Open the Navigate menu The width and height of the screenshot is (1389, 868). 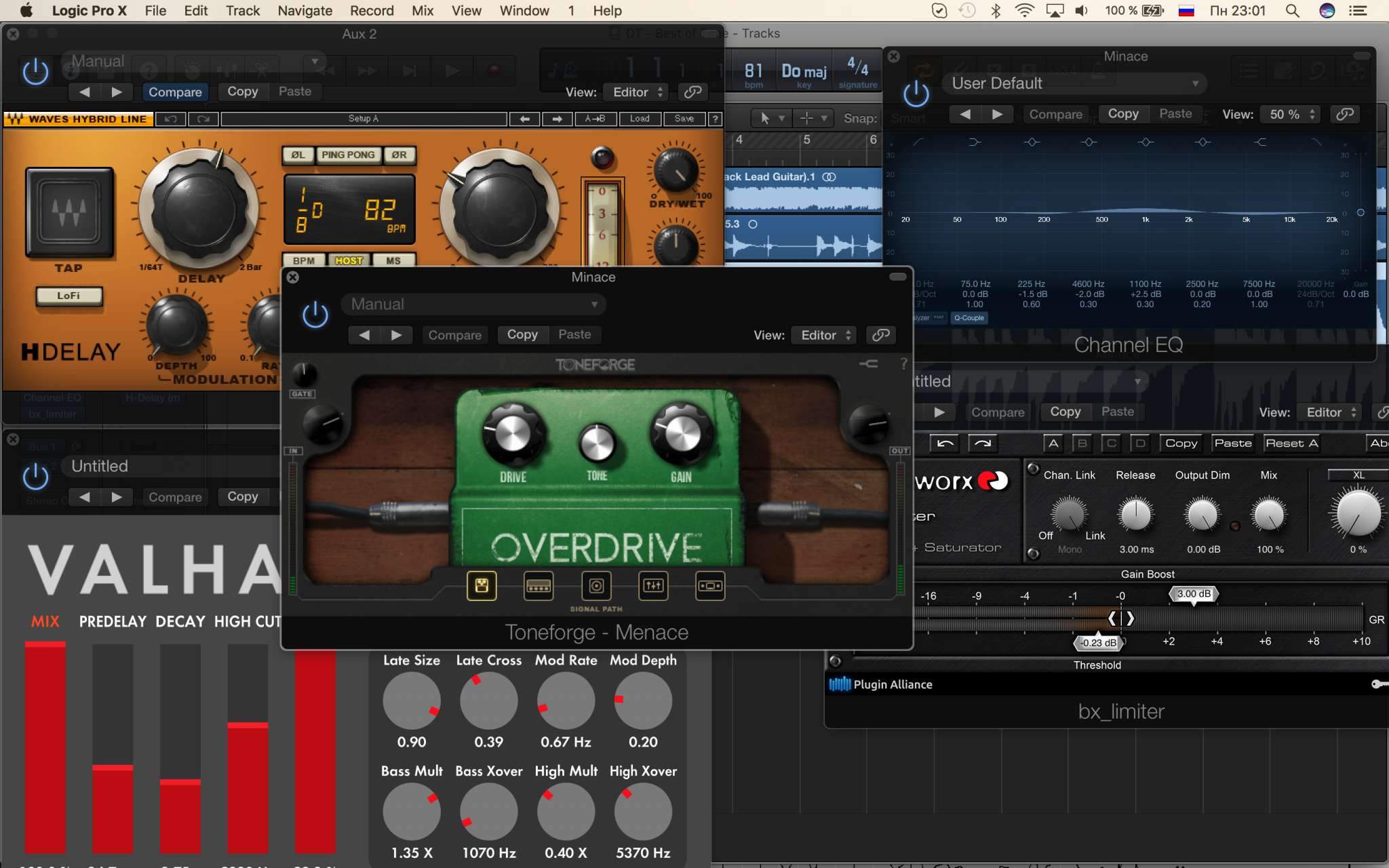click(305, 11)
